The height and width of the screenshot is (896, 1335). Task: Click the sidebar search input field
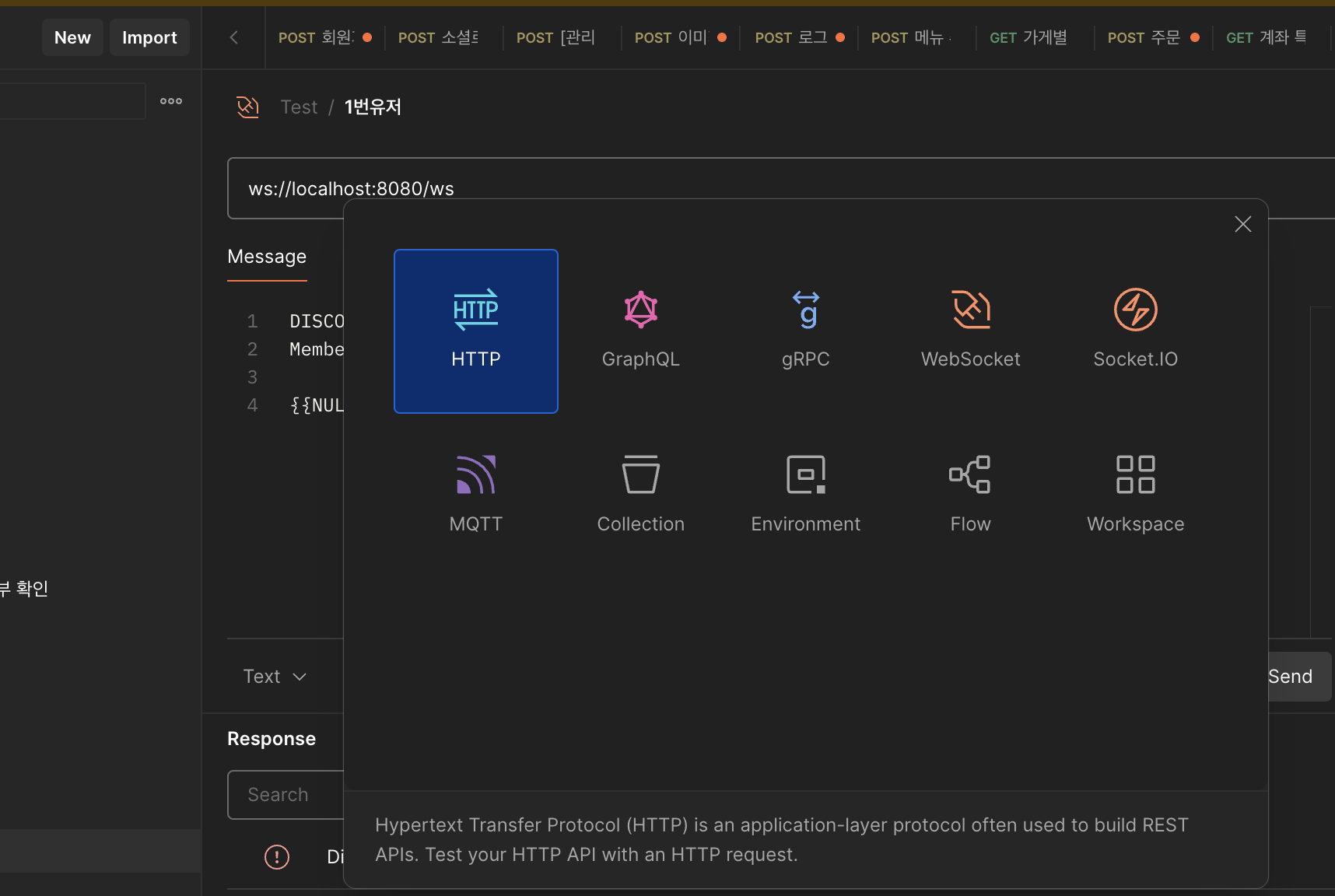[72, 101]
